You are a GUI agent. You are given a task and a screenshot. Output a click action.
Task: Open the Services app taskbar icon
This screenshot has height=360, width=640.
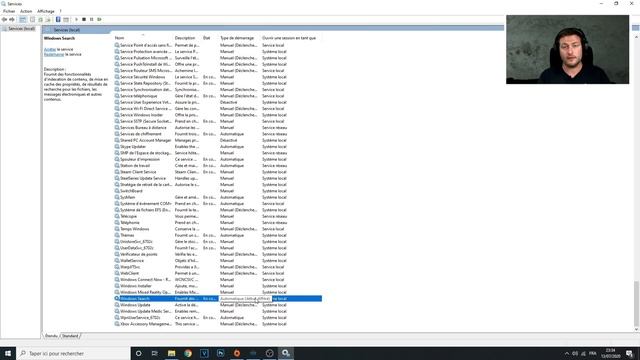pyautogui.click(x=286, y=353)
